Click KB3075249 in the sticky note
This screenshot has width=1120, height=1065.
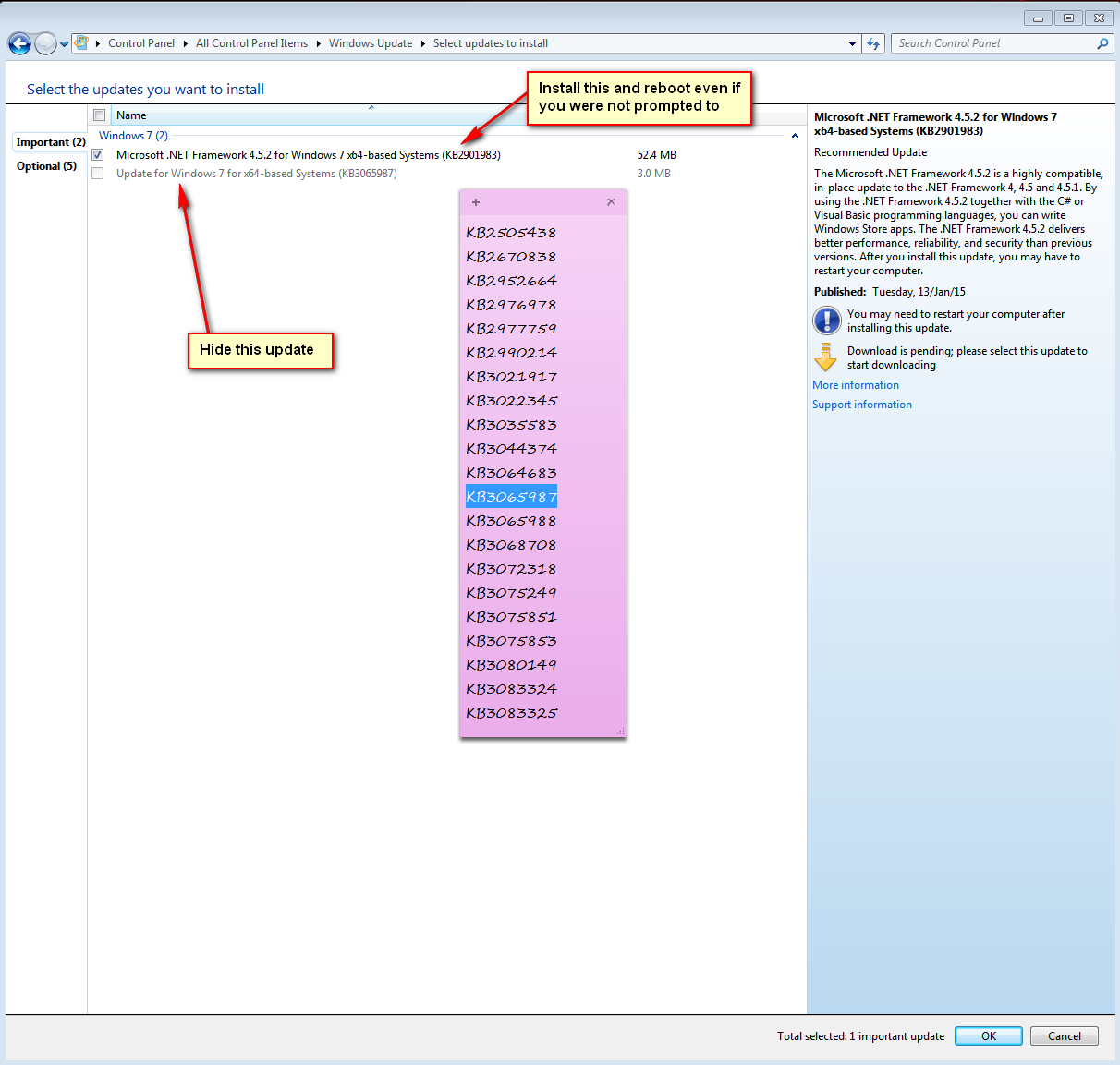511,593
